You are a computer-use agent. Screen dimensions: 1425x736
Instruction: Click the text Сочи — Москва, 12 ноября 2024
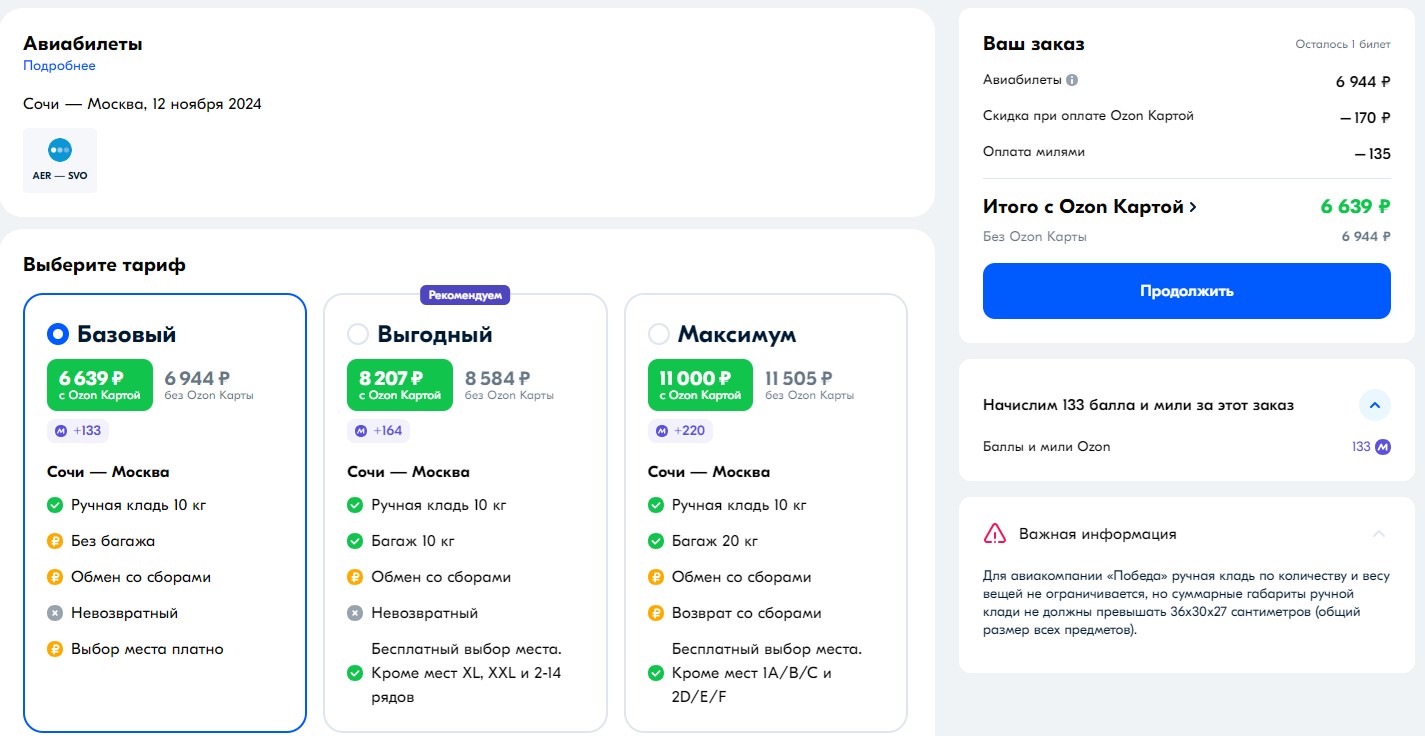point(142,104)
